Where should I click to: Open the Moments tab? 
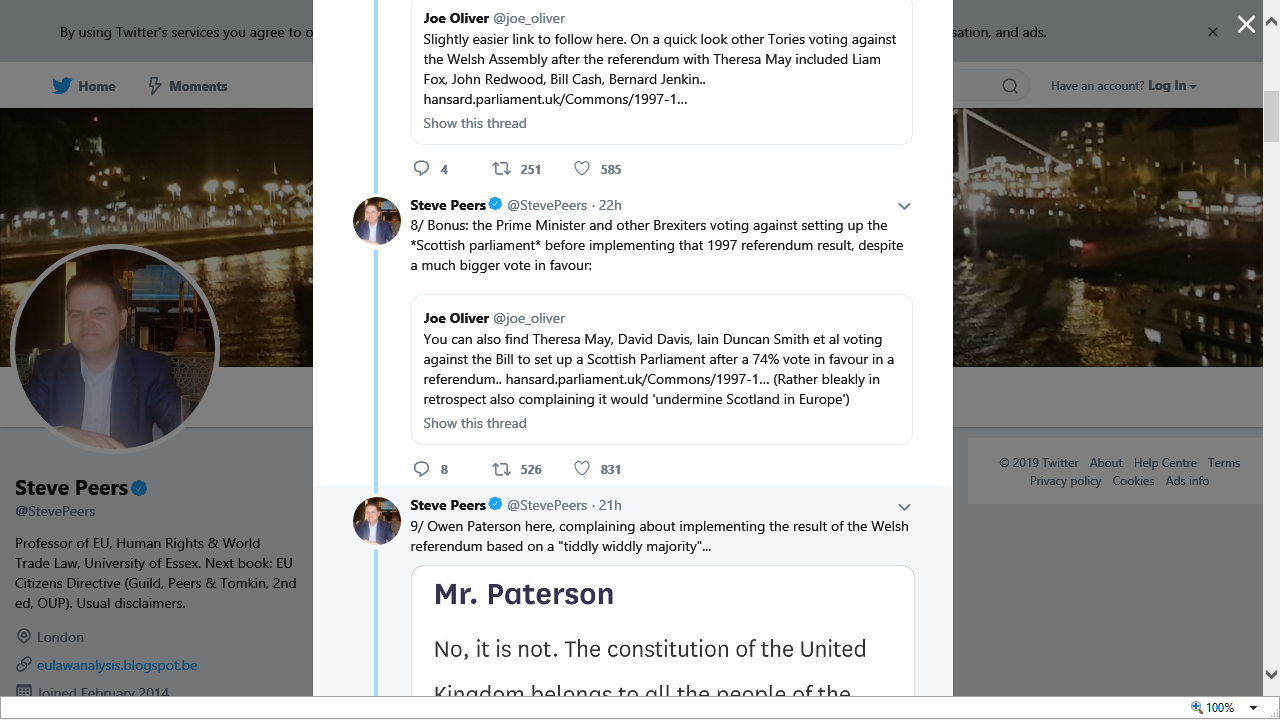tap(187, 86)
